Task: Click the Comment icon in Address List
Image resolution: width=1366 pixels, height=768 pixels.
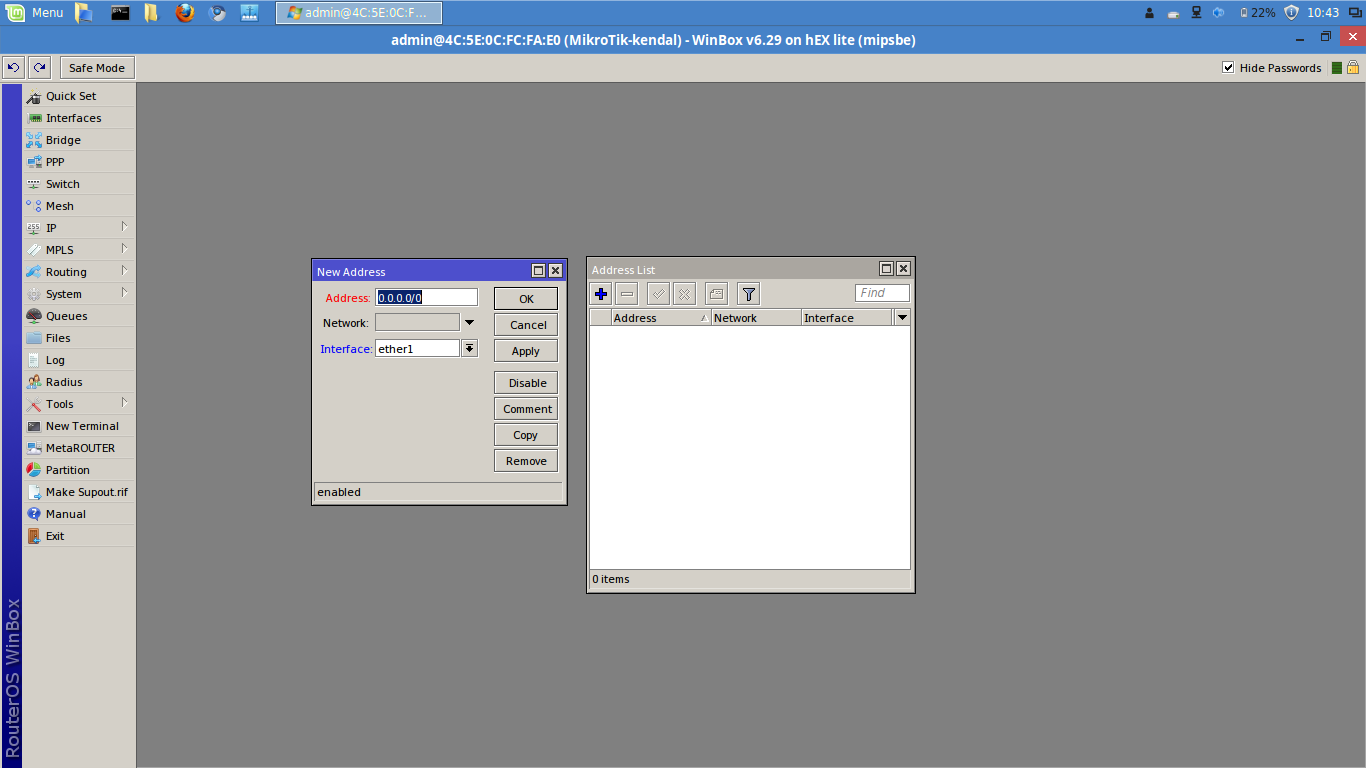Action: (716, 294)
